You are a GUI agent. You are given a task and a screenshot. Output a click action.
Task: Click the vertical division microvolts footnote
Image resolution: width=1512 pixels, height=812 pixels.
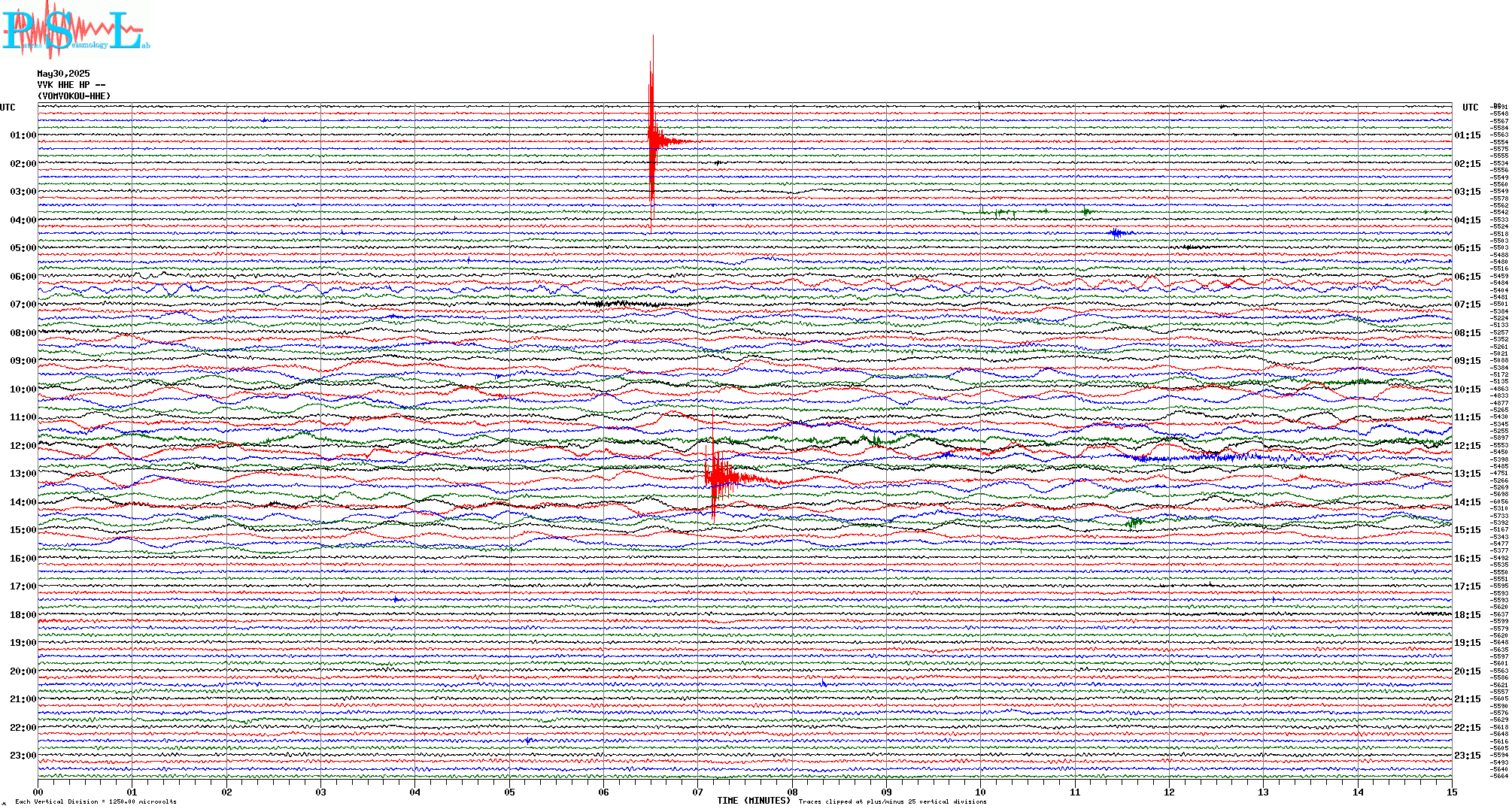pos(96,801)
